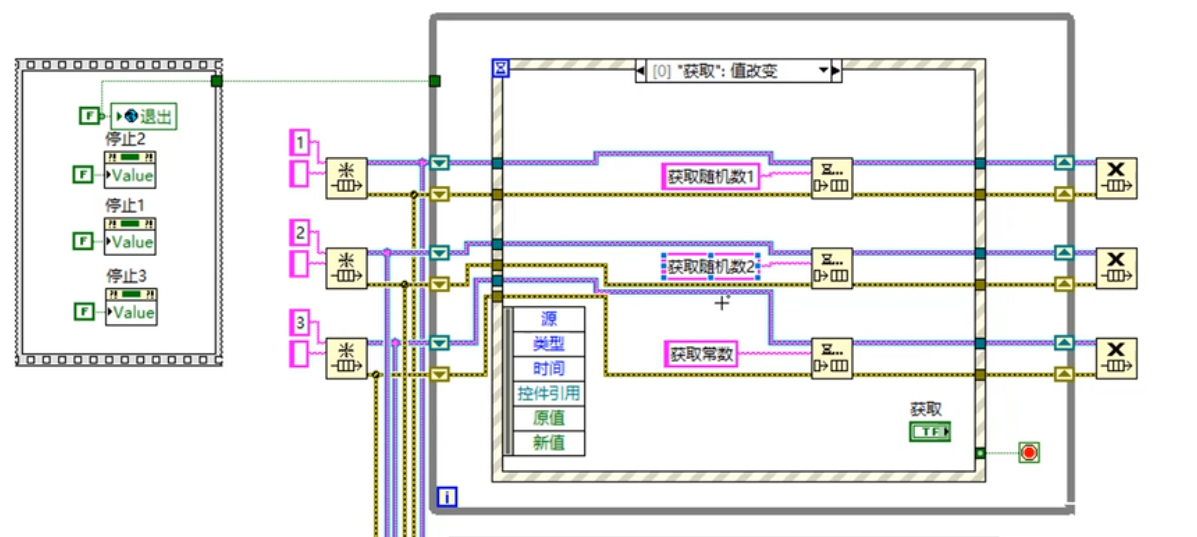Click the event structure timeout hourglass terminal
The height and width of the screenshot is (537, 1197).
point(500,69)
